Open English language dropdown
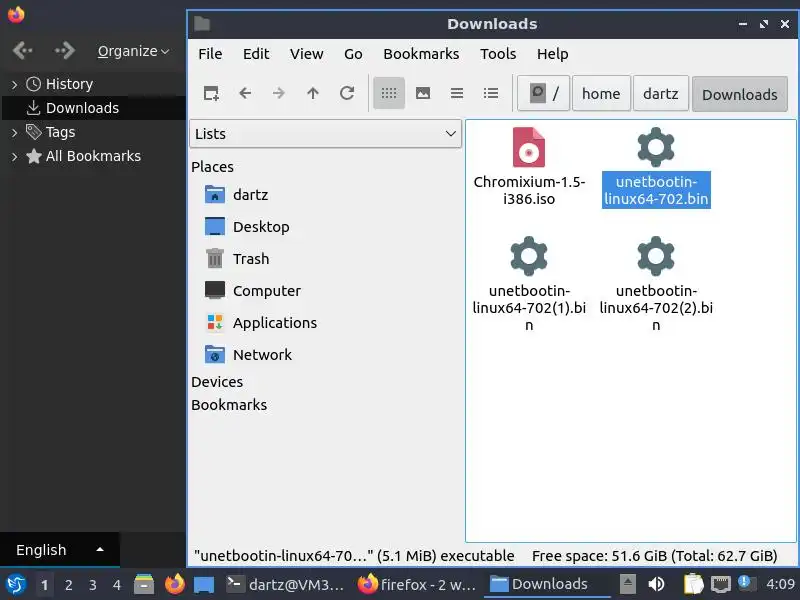 pyautogui.click(x=60, y=550)
